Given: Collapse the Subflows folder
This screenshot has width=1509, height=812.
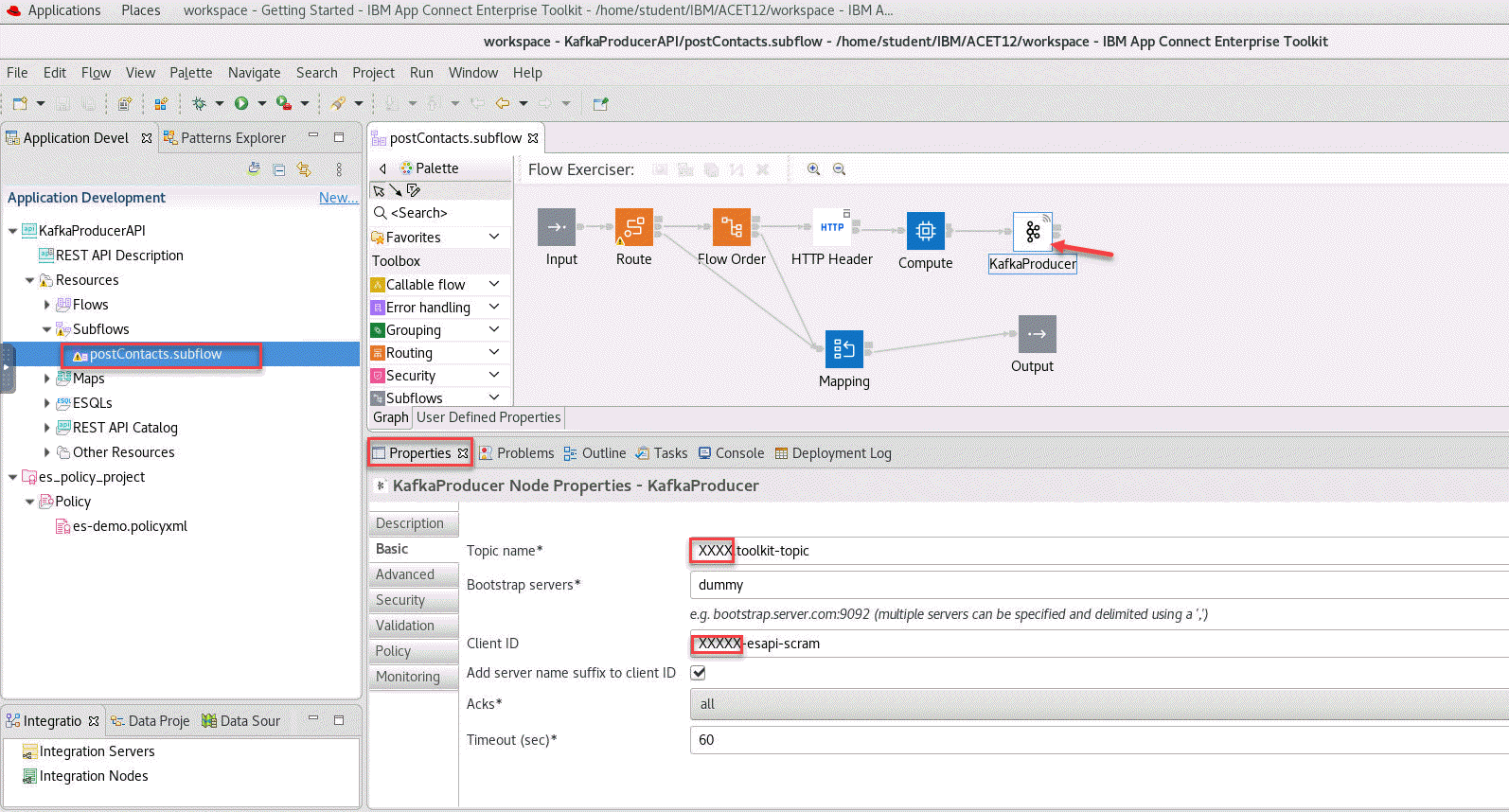Looking at the screenshot, I should pos(47,329).
